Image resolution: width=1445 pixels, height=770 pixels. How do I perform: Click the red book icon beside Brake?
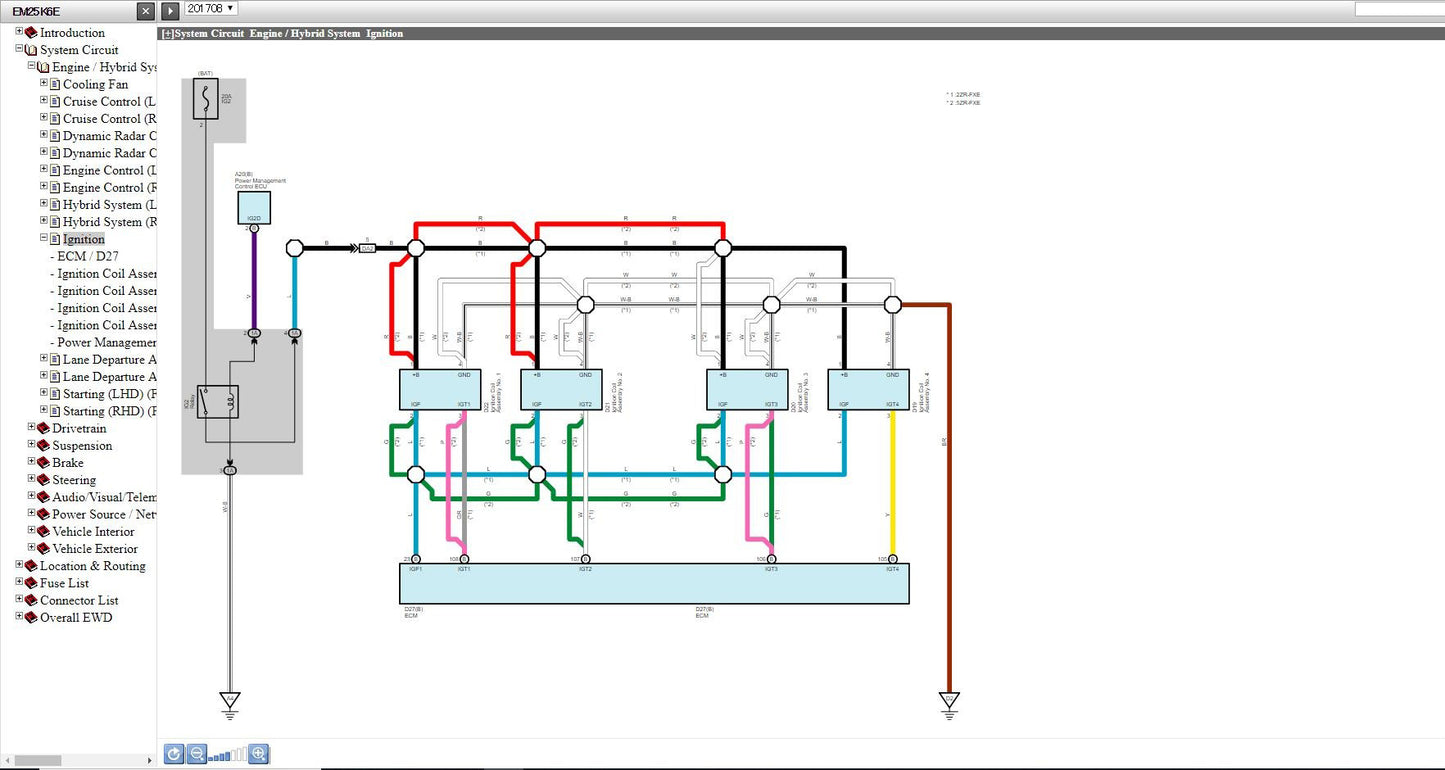(43, 463)
